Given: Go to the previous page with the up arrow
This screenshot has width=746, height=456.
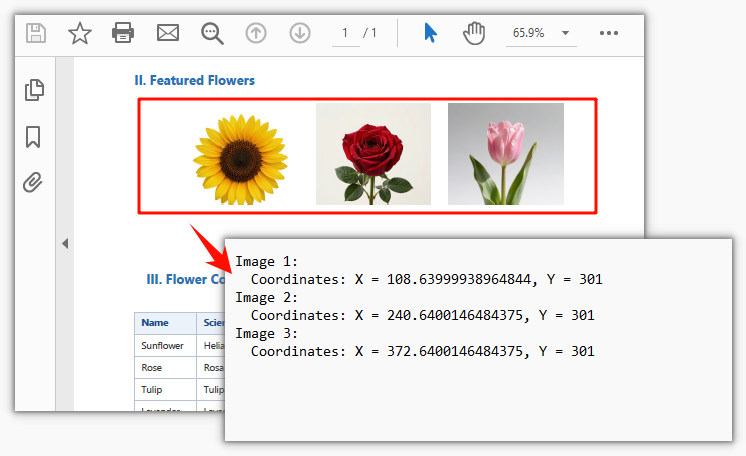Looking at the screenshot, I should tap(256, 33).
